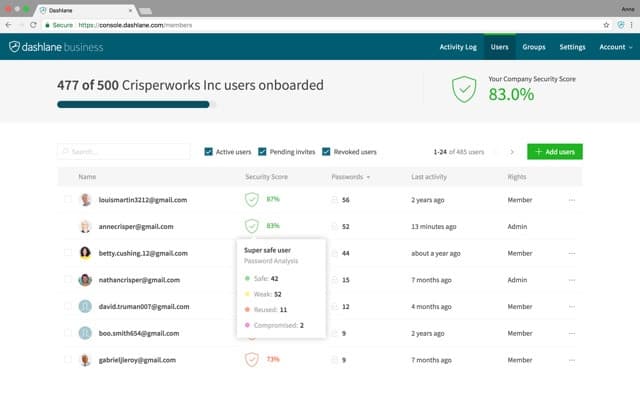Click nathancrisper user avatar
The image size is (640, 394).
(x=85, y=280)
